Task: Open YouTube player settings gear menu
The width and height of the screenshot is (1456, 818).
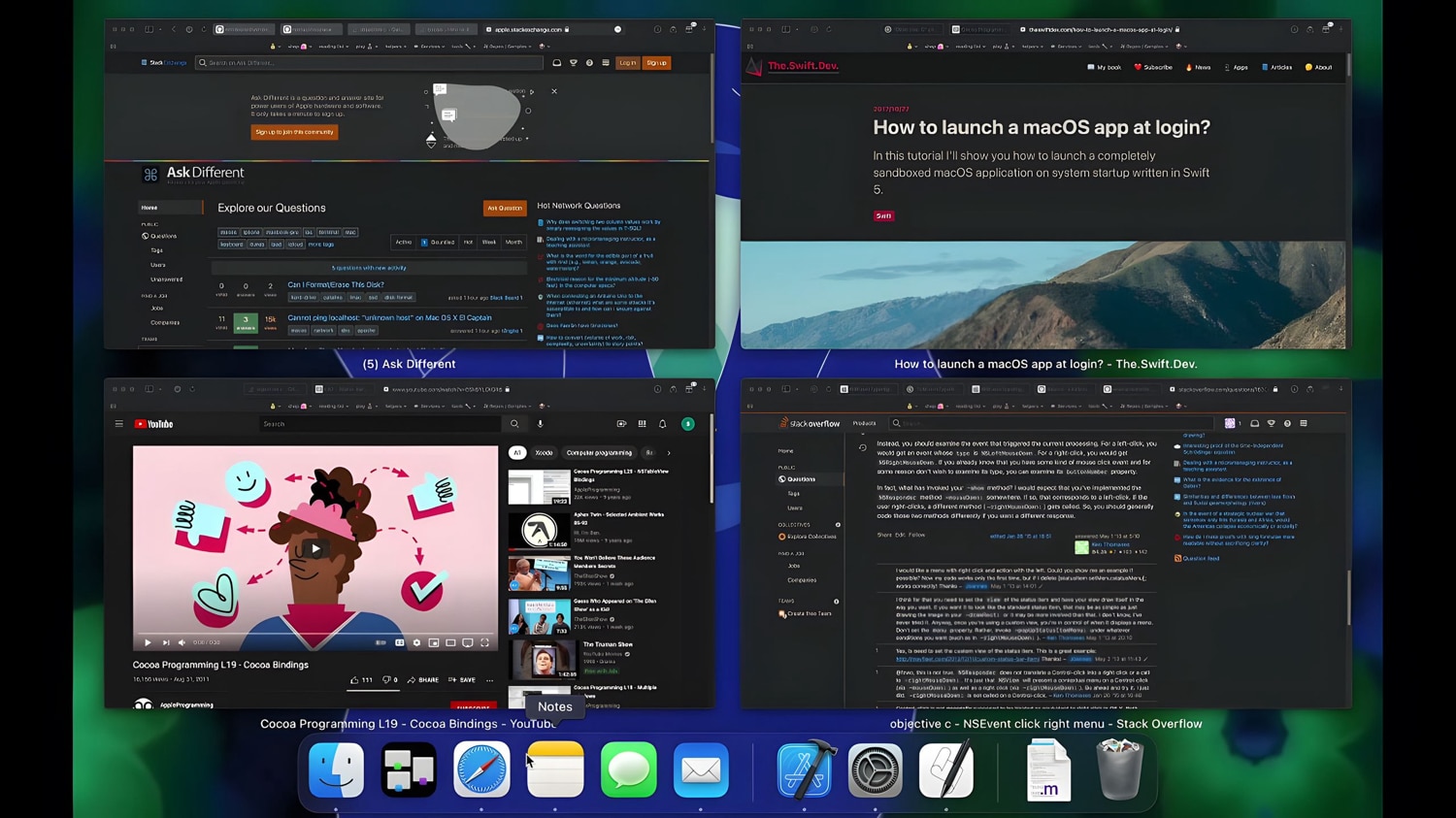Action: (x=416, y=642)
